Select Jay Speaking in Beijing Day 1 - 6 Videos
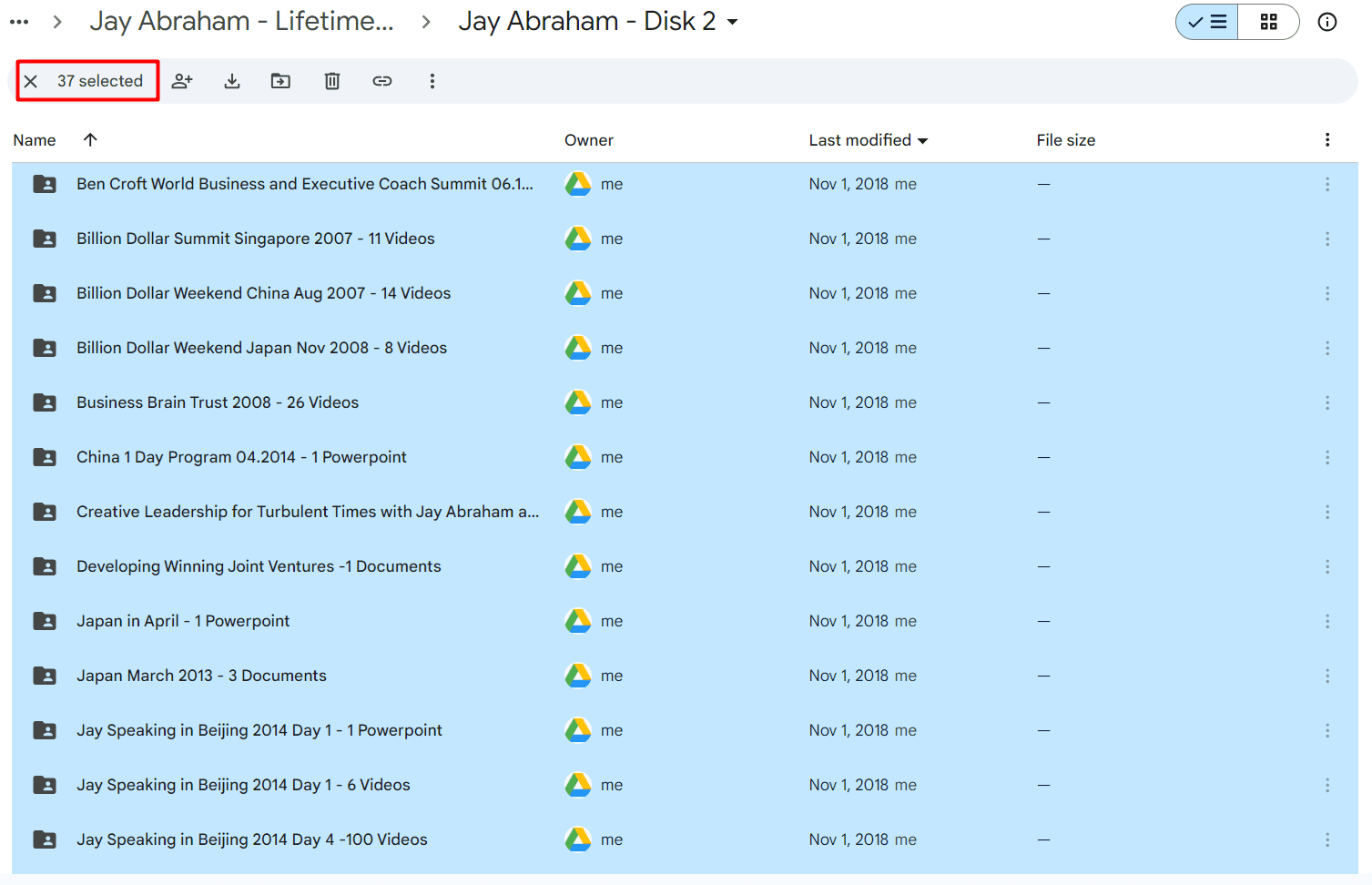 (685, 785)
